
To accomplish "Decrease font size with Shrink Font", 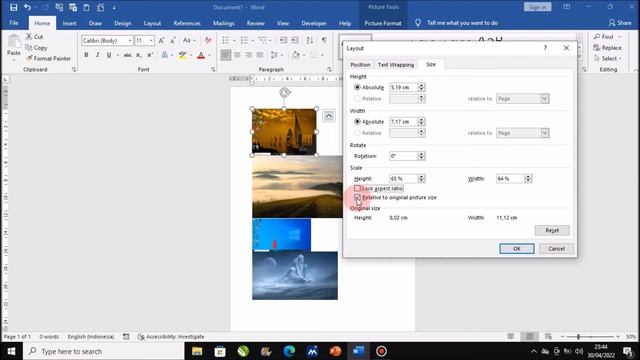I will coord(173,40).
